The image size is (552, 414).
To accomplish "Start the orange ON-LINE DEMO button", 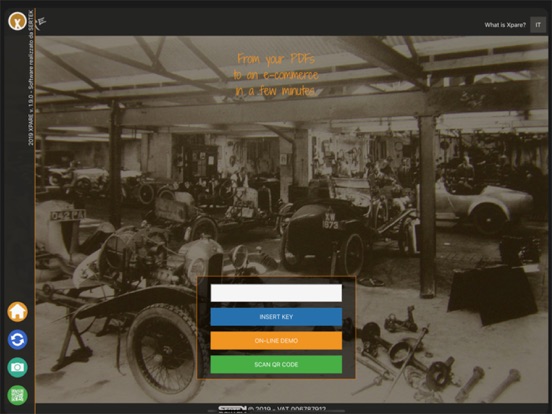I will (276, 340).
